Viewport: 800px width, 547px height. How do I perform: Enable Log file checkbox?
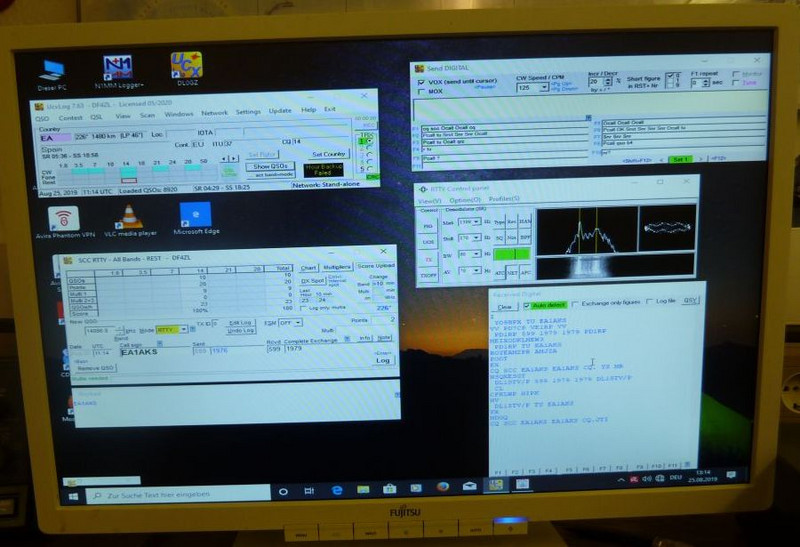[x=649, y=302]
